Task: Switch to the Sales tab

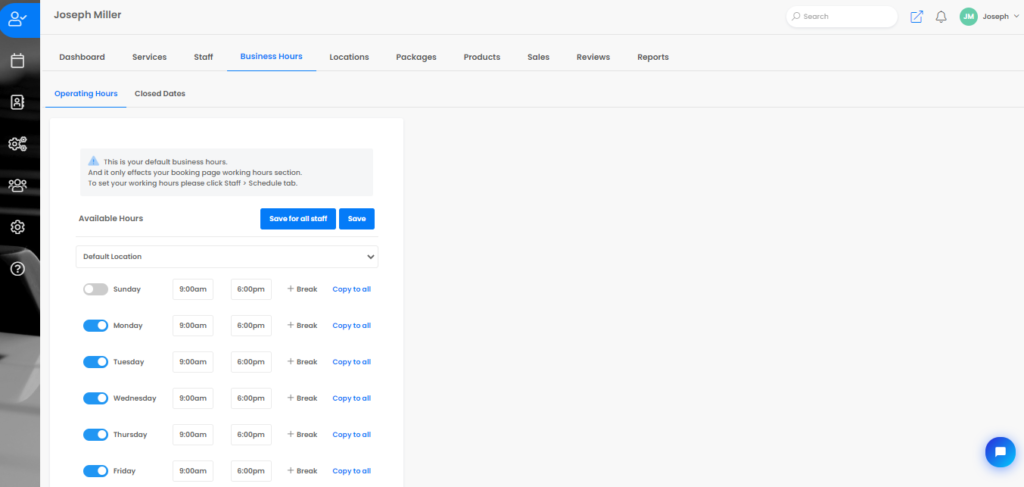Action: [538, 57]
